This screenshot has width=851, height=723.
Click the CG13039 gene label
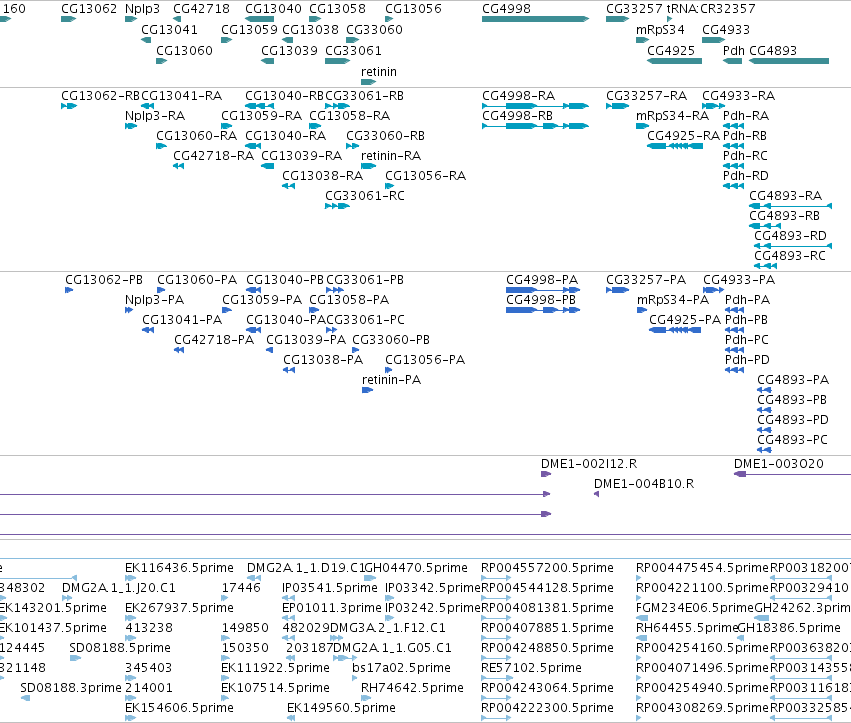click(289, 50)
